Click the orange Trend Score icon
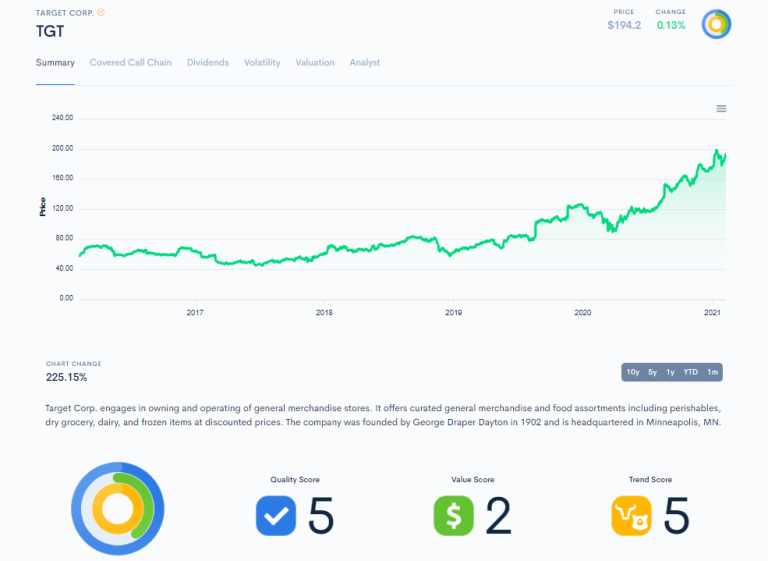The image size is (768, 561). point(631,515)
